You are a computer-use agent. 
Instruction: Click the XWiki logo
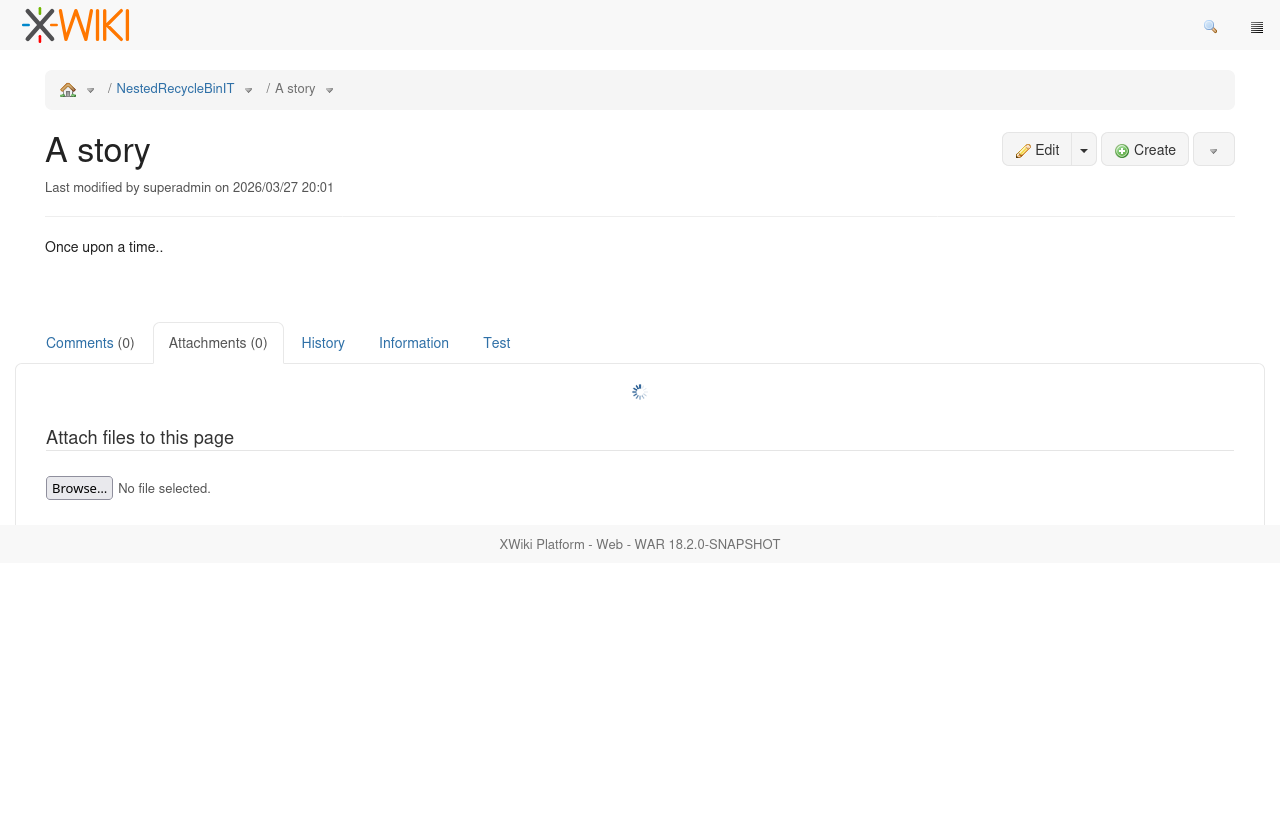(x=76, y=25)
